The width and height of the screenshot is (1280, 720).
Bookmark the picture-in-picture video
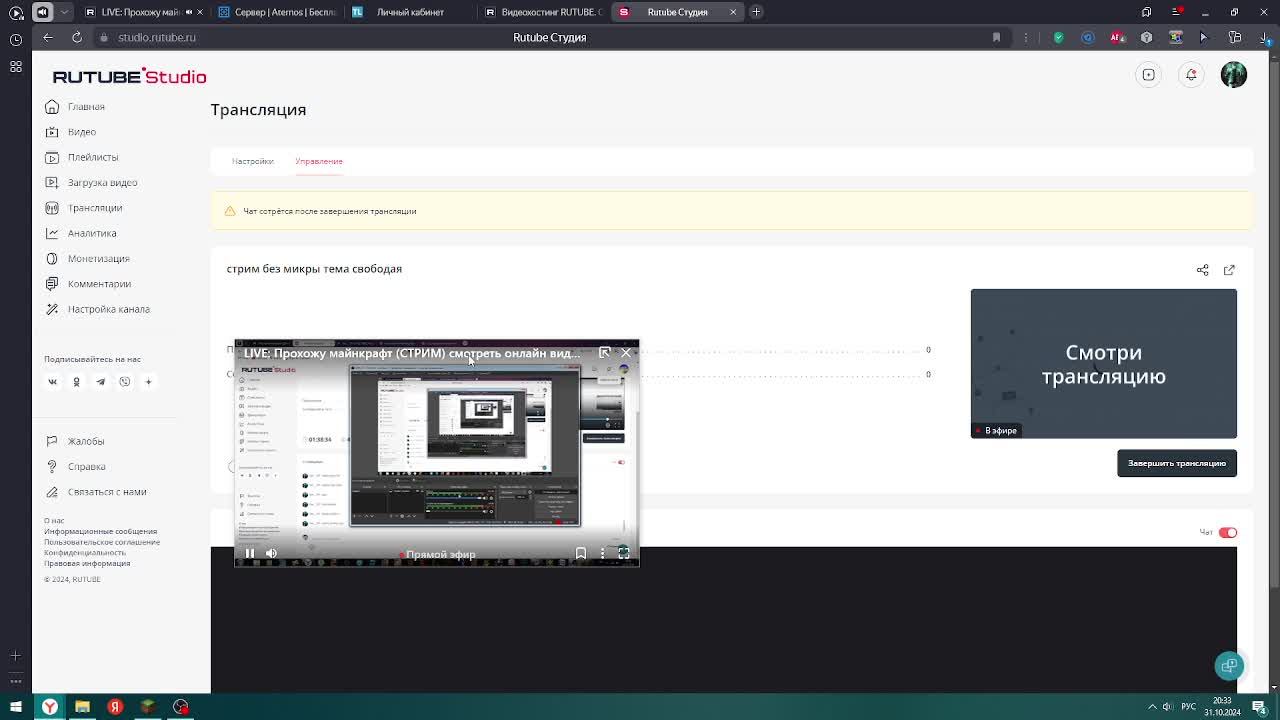click(581, 553)
